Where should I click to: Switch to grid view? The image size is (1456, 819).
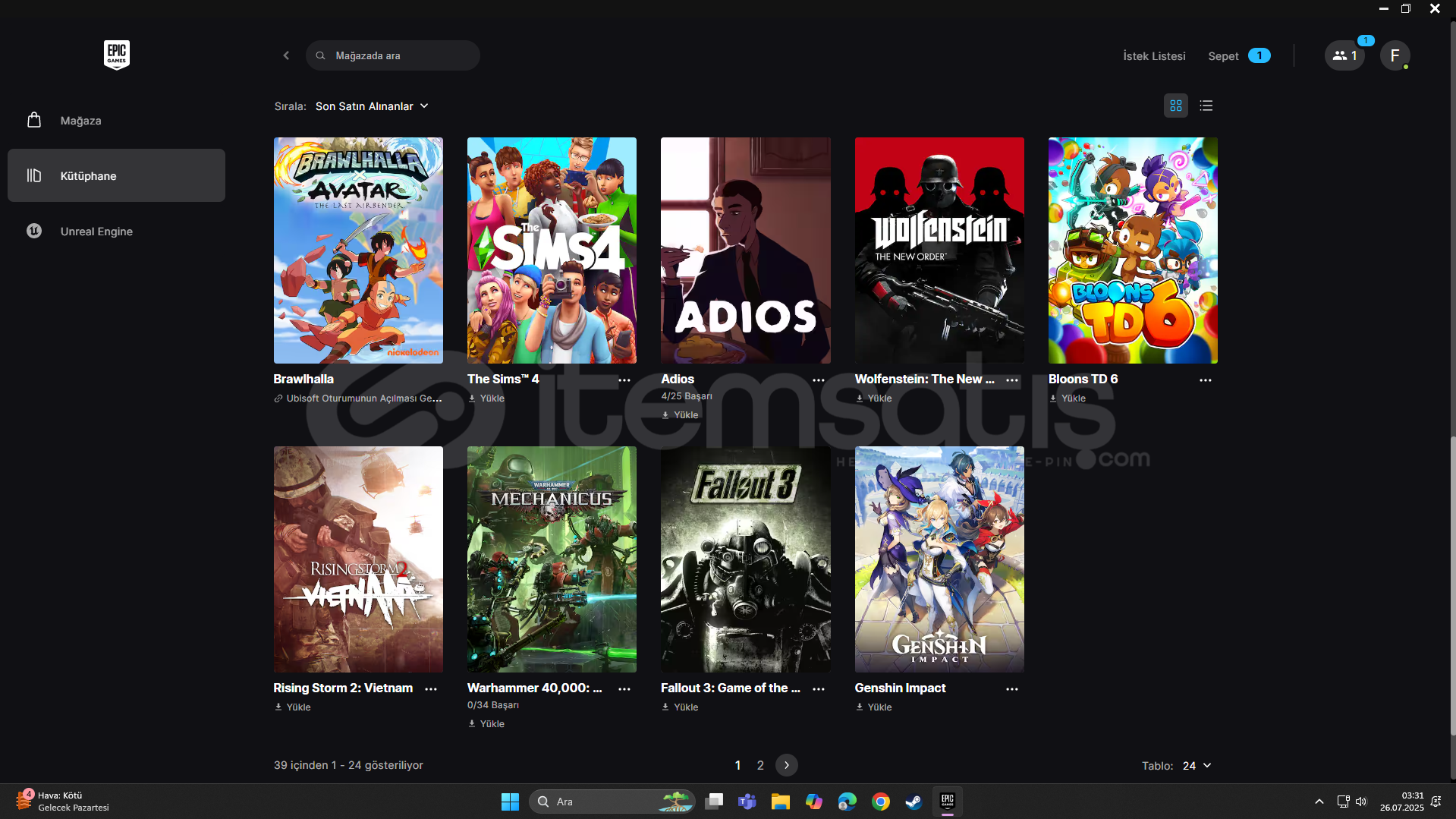[1176, 106]
